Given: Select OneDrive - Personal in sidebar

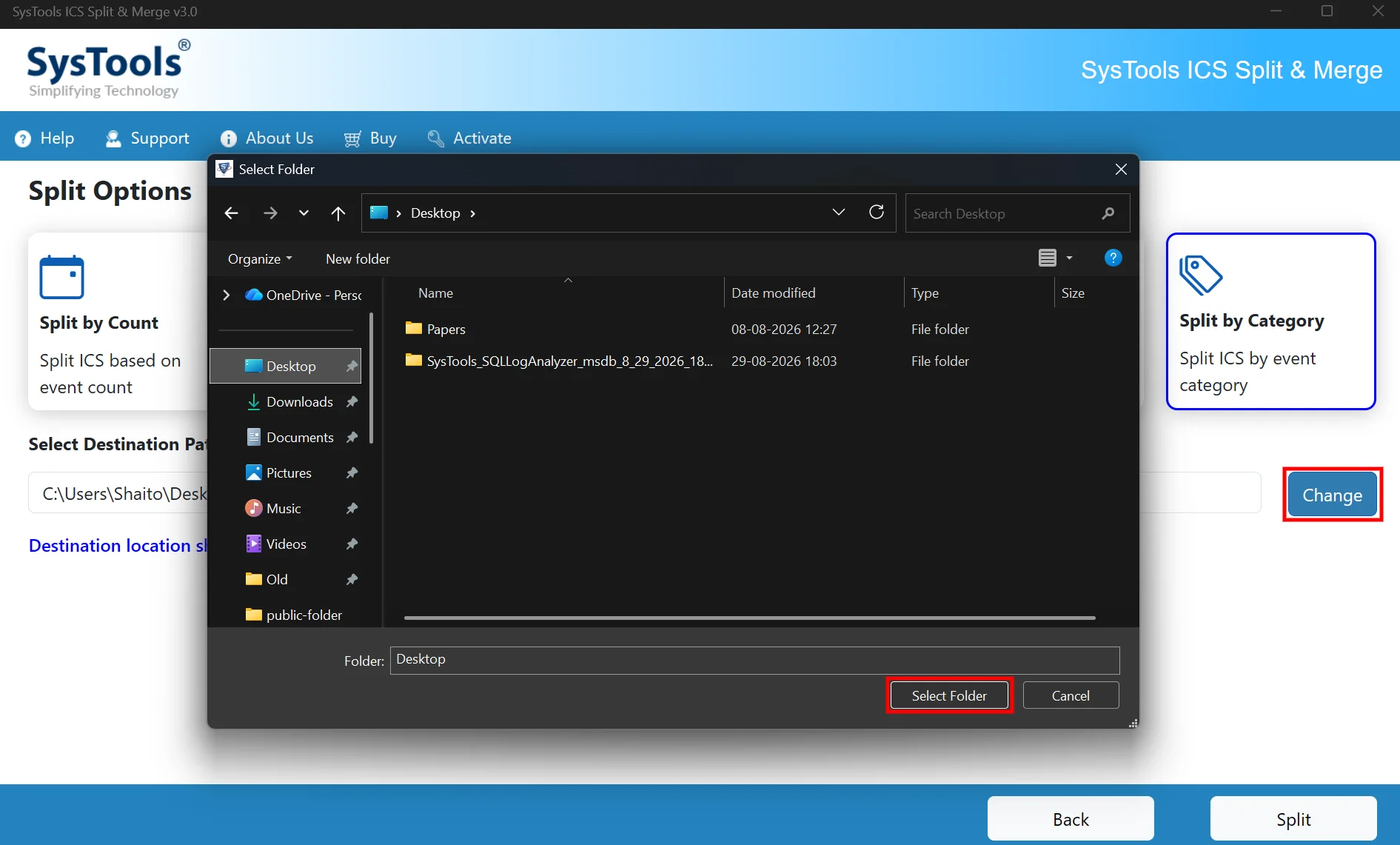Looking at the screenshot, I should click(304, 295).
